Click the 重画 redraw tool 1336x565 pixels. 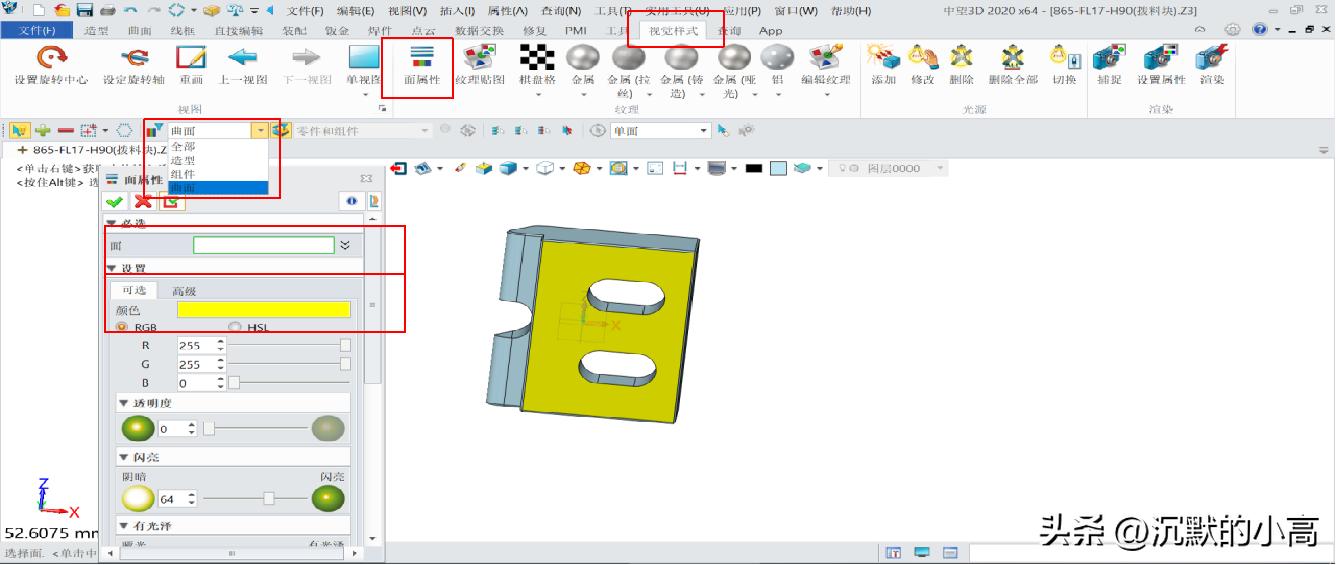pyautogui.click(x=190, y=66)
